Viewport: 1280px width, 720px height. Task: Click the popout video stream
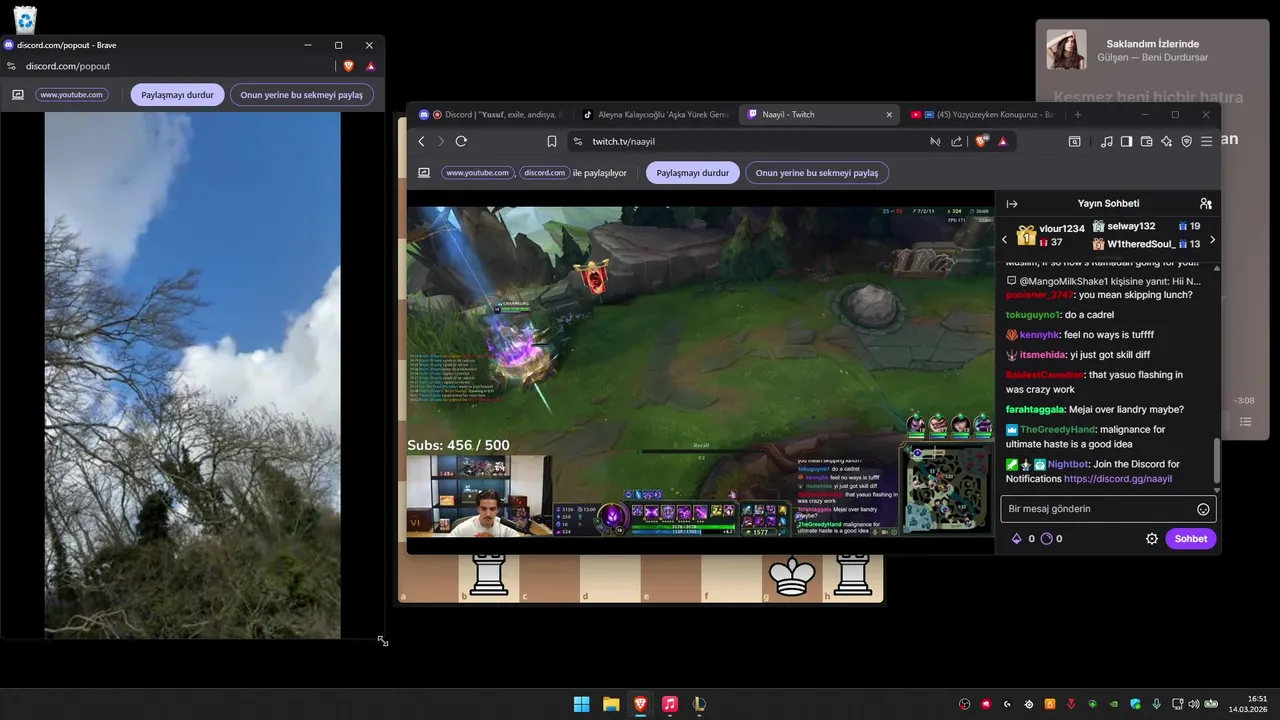click(192, 375)
